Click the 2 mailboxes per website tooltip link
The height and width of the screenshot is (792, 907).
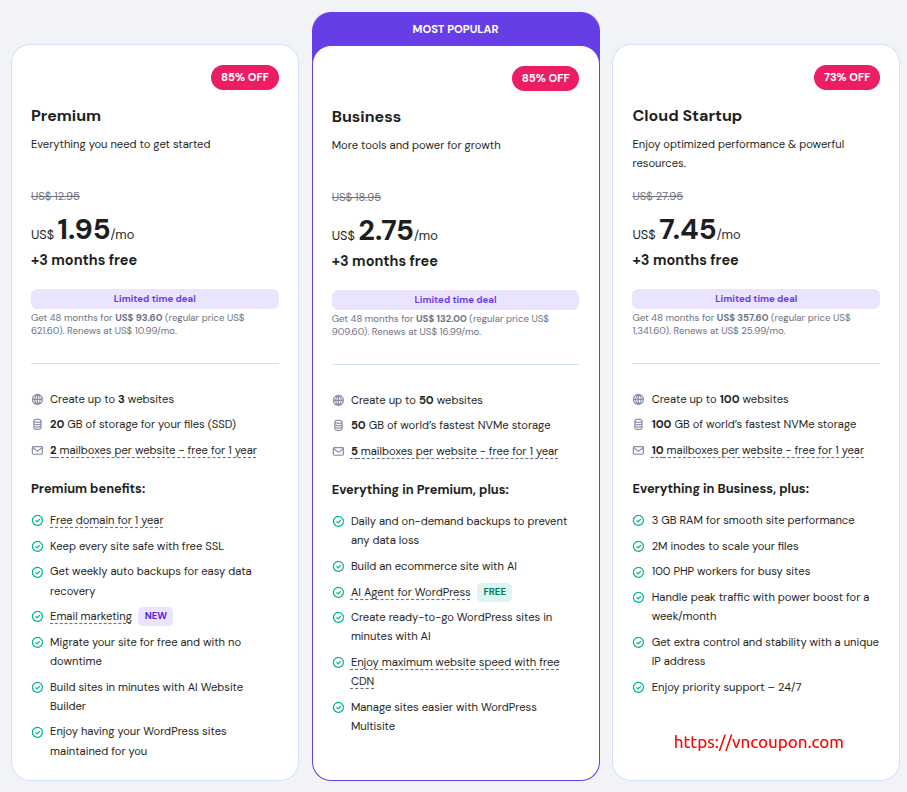153,450
